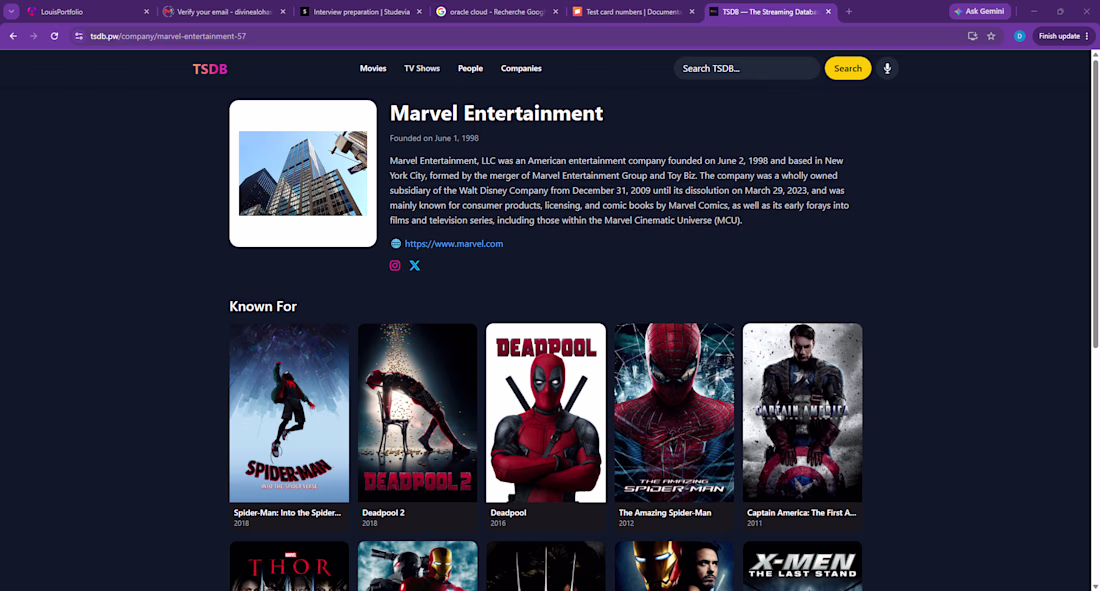1100x591 pixels.
Task: Open the People nav menu
Action: coord(470,68)
